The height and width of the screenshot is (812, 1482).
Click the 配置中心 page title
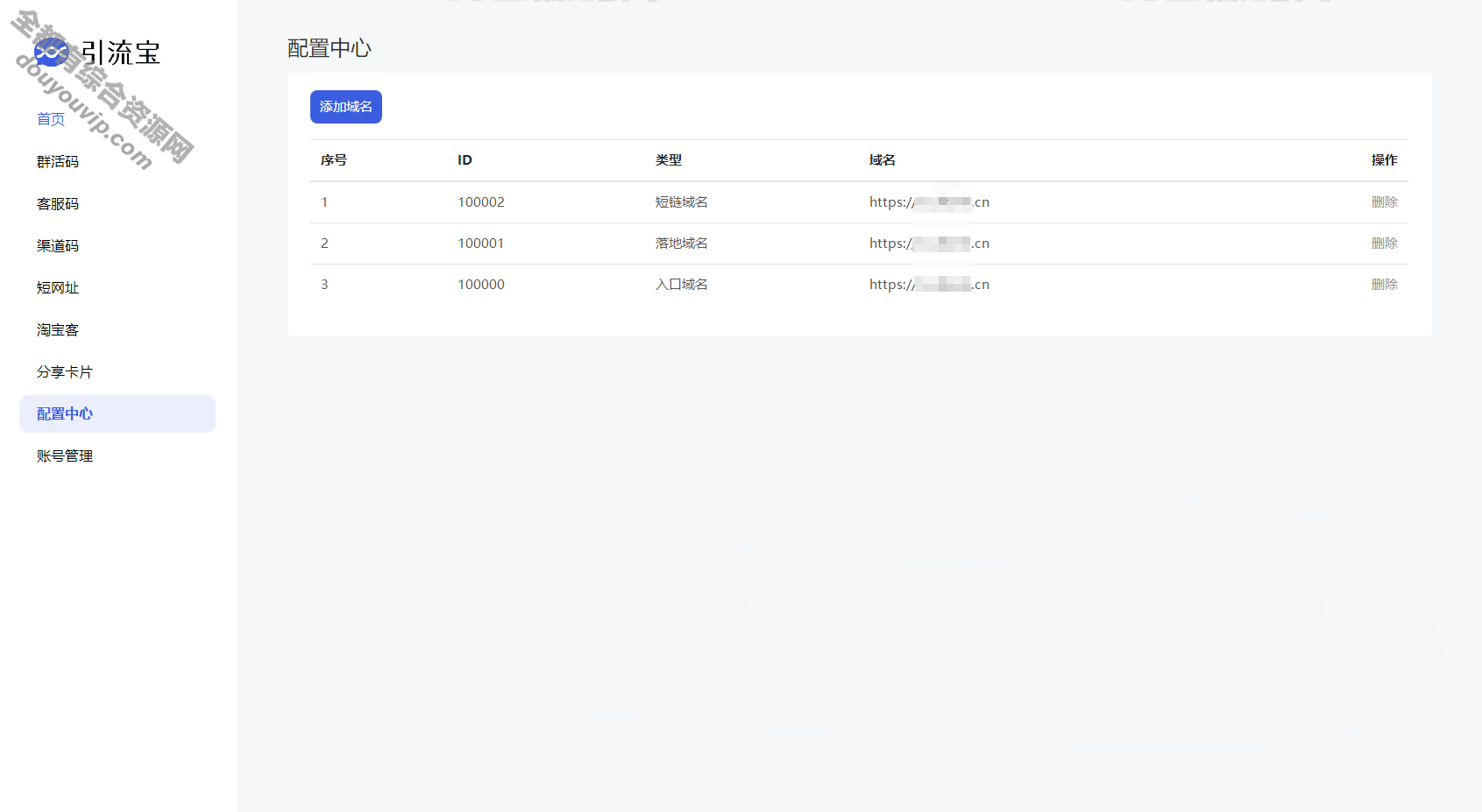tap(330, 49)
